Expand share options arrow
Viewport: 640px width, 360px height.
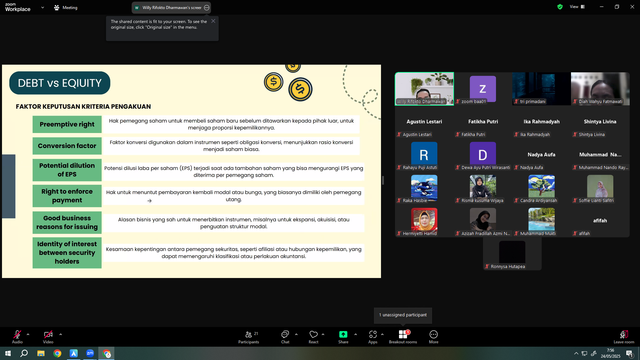pos(356,334)
